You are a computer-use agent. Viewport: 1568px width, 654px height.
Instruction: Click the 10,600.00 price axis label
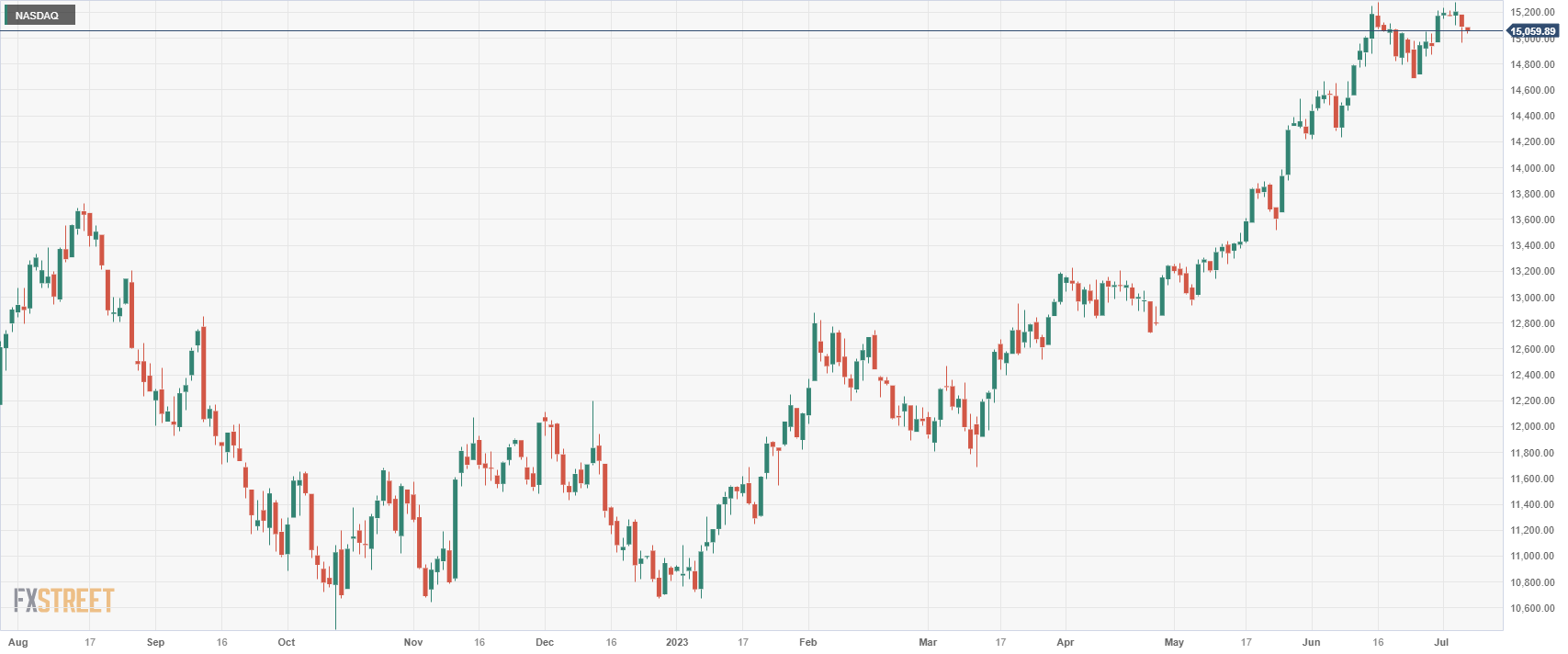click(x=1532, y=608)
